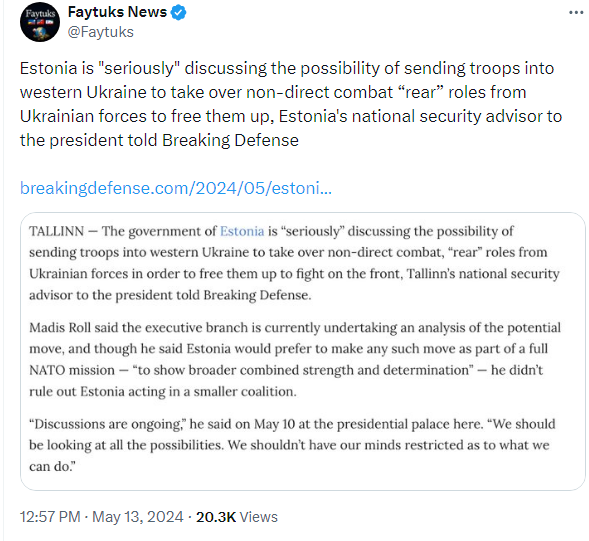Open the embedded article screenshot image
The width and height of the screenshot is (589, 541).
coord(303,351)
